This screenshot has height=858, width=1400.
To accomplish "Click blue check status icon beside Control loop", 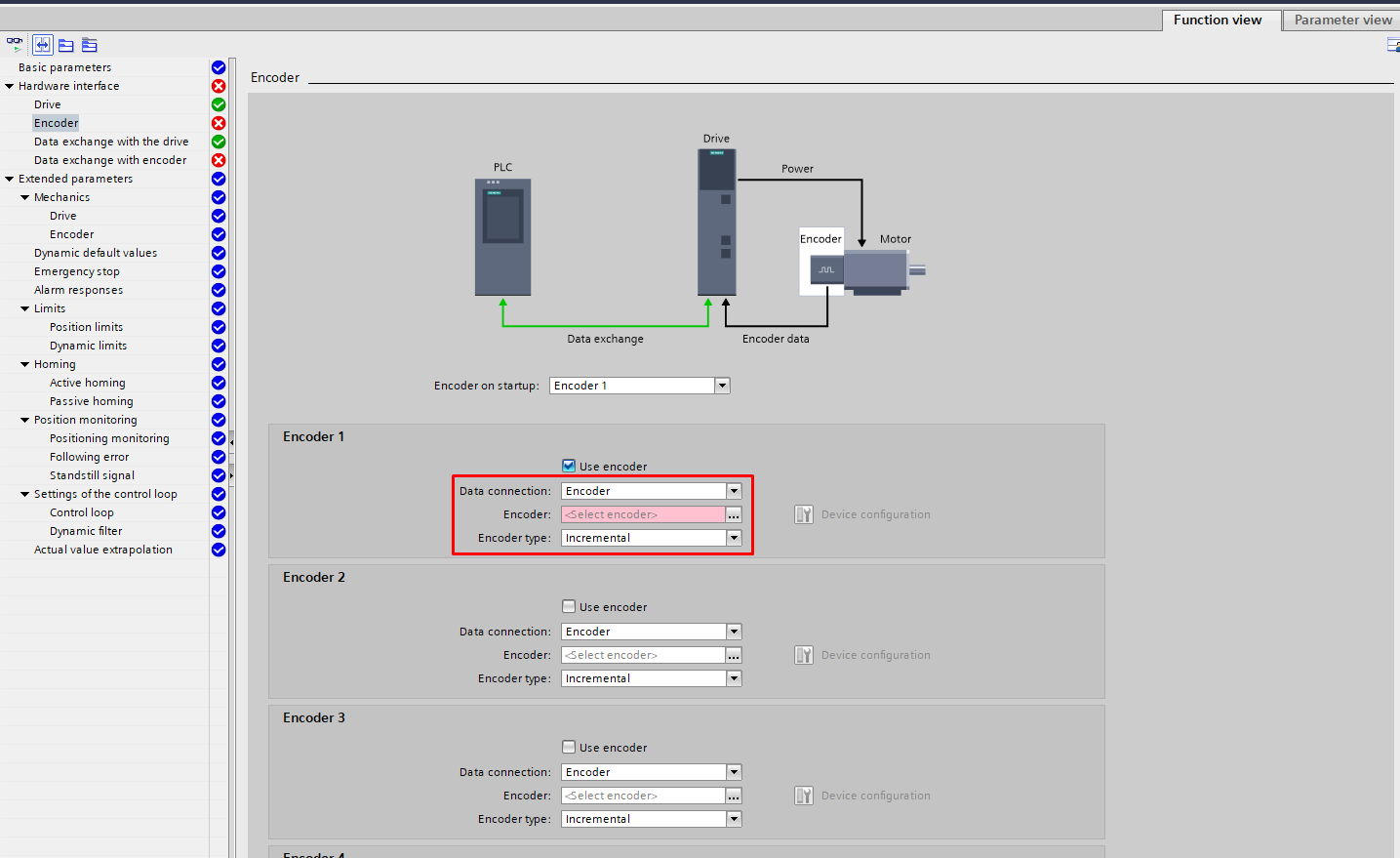I will (x=219, y=512).
